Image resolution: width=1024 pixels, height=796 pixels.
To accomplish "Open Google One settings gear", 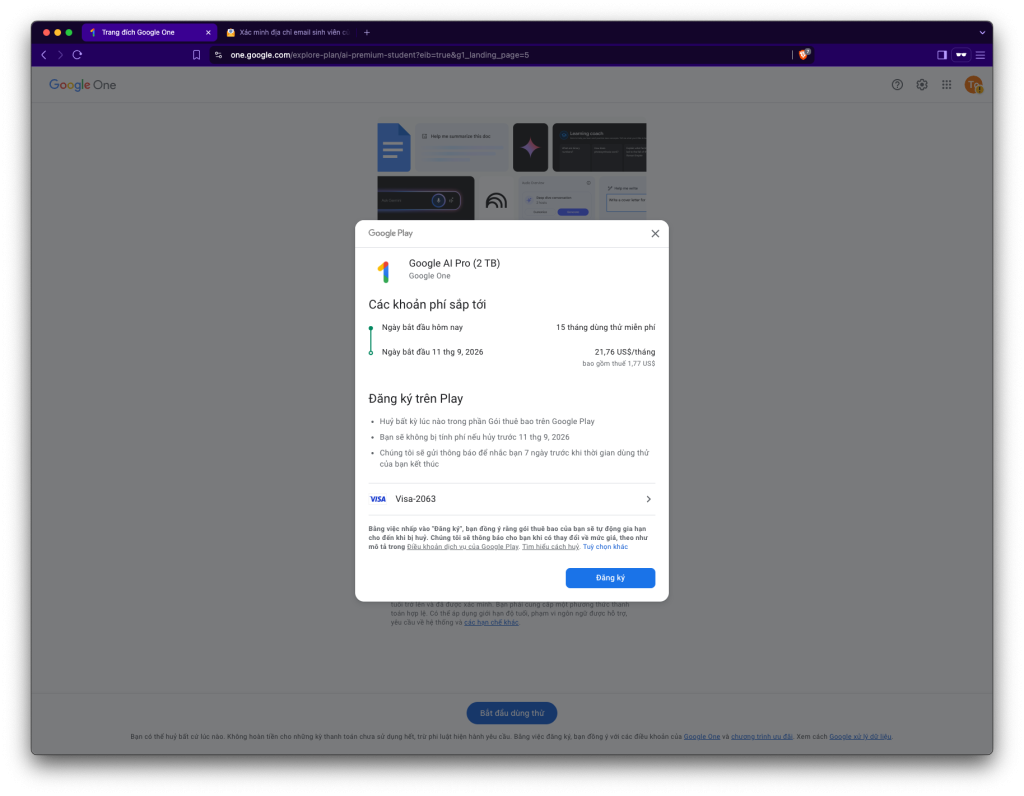I will point(921,85).
